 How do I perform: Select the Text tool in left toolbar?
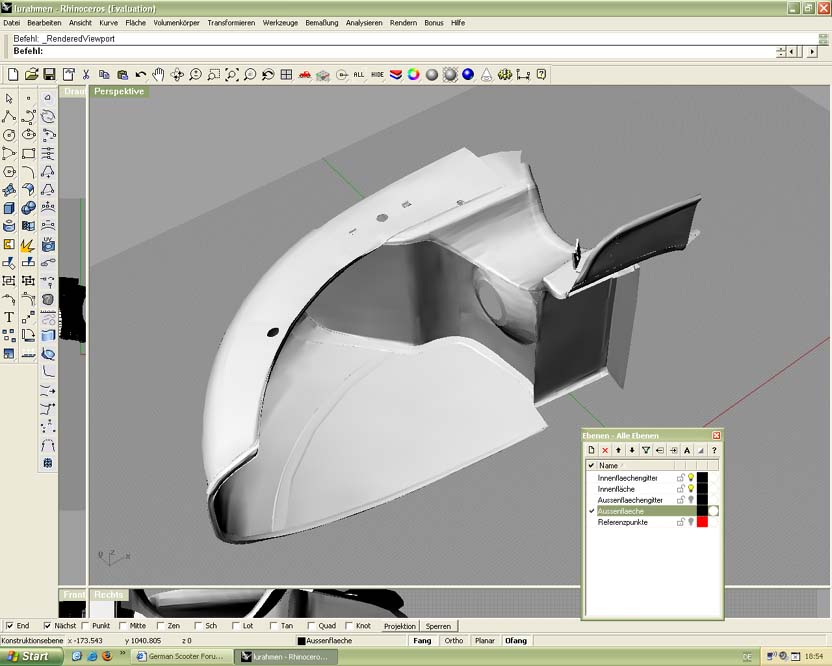[9, 317]
